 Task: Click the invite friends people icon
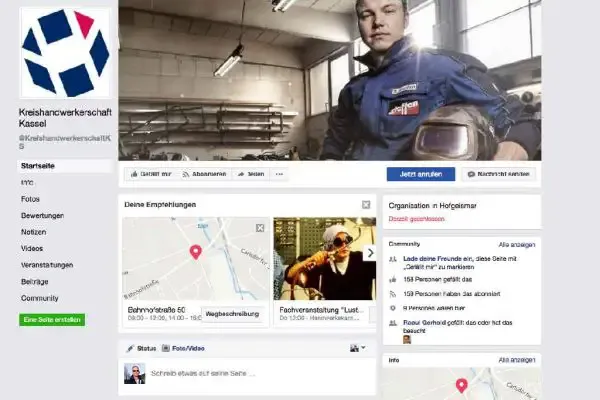tap(393, 259)
